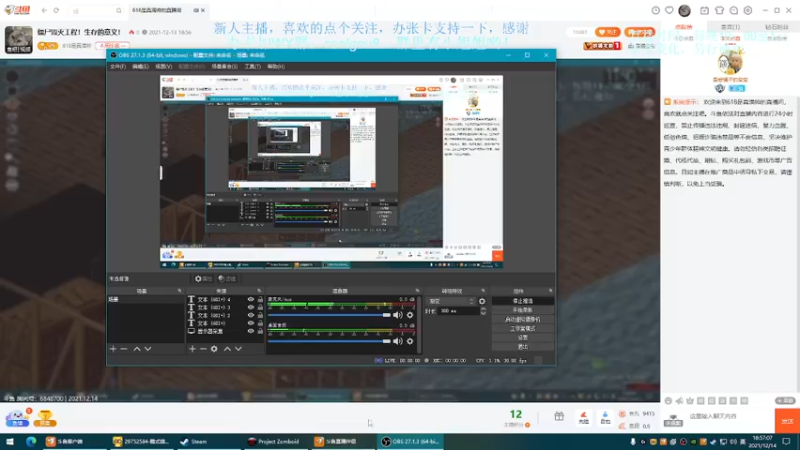The image size is (800, 450).
Task: Open the messages icon in Douyu header
Action: coord(734,10)
